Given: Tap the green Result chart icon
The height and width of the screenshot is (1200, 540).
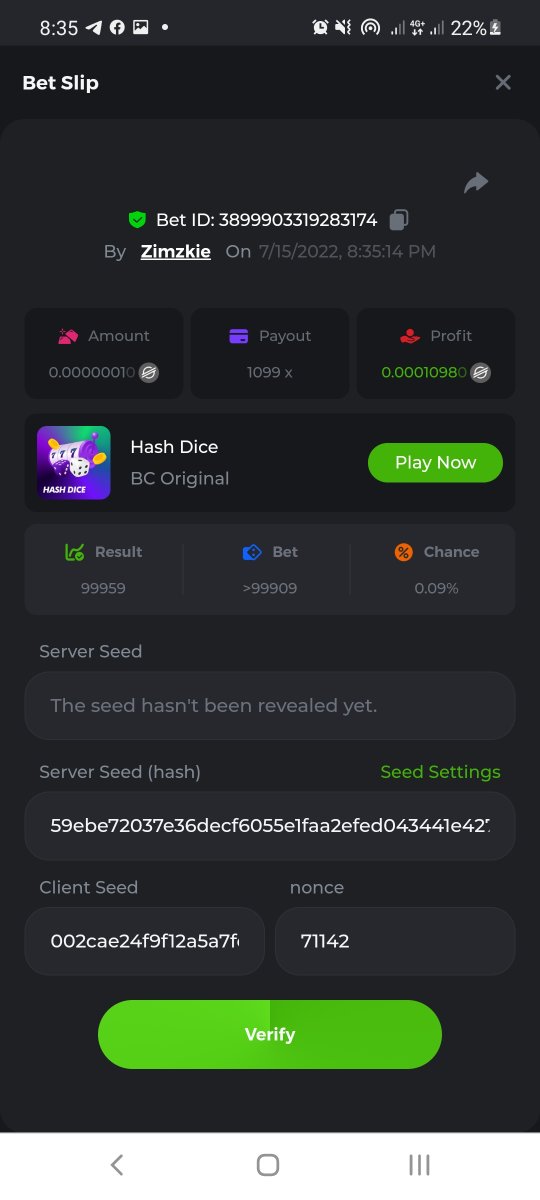Looking at the screenshot, I should click(x=74, y=552).
